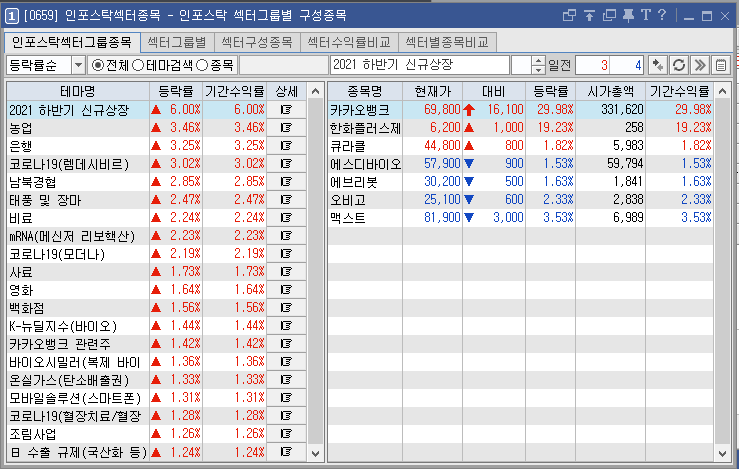Select the 바이오시밀러 theme row
This screenshot has height=469, width=739.
(156, 362)
